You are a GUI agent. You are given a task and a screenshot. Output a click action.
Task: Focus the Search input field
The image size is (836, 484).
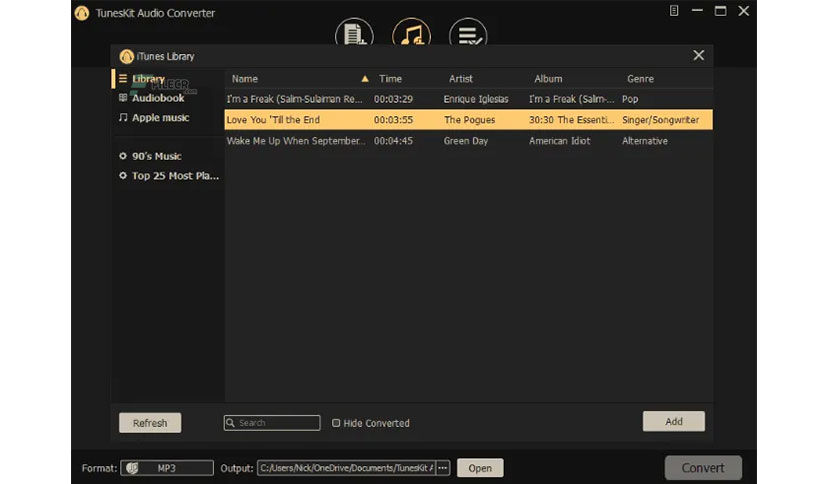pyautogui.click(x=272, y=423)
